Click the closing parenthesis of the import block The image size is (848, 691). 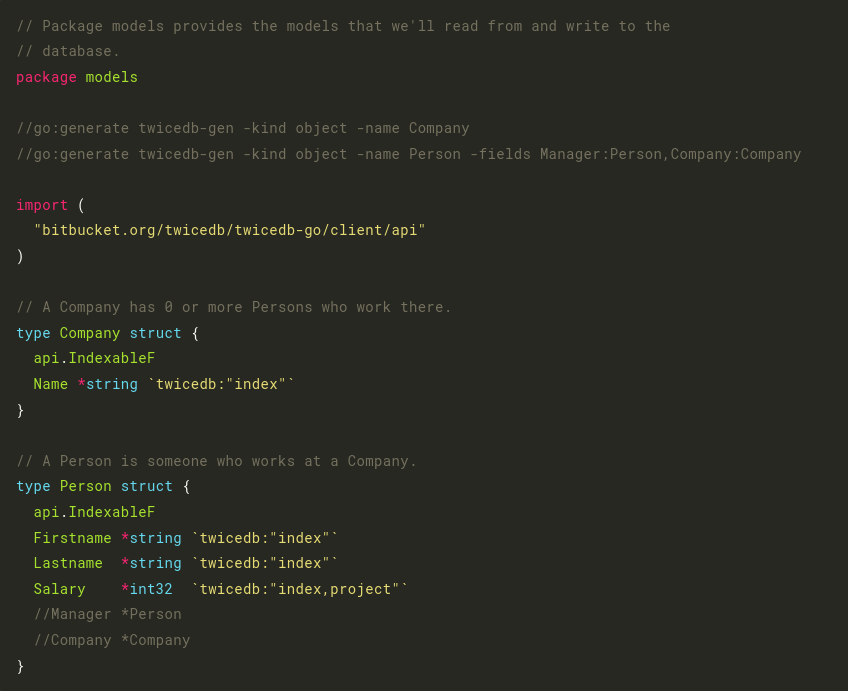20,256
